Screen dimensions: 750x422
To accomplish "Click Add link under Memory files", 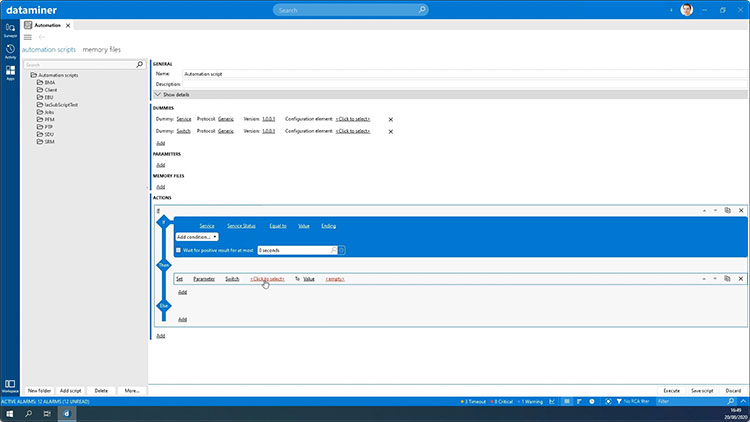I will tap(161, 187).
